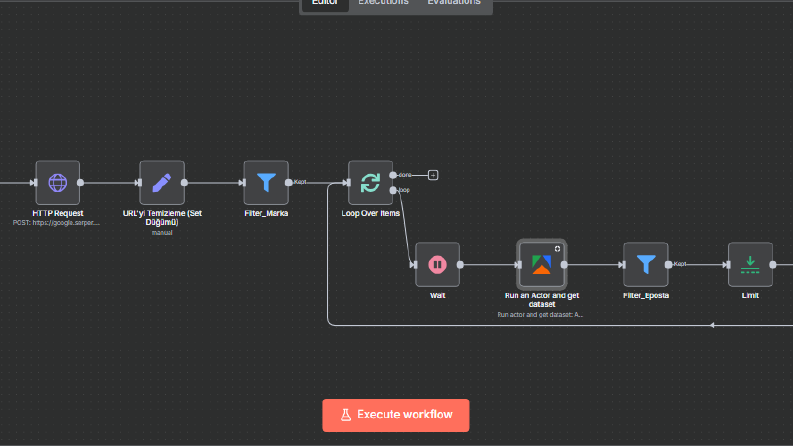Click Wait node output connector
This screenshot has height=446, width=793.
point(460,264)
